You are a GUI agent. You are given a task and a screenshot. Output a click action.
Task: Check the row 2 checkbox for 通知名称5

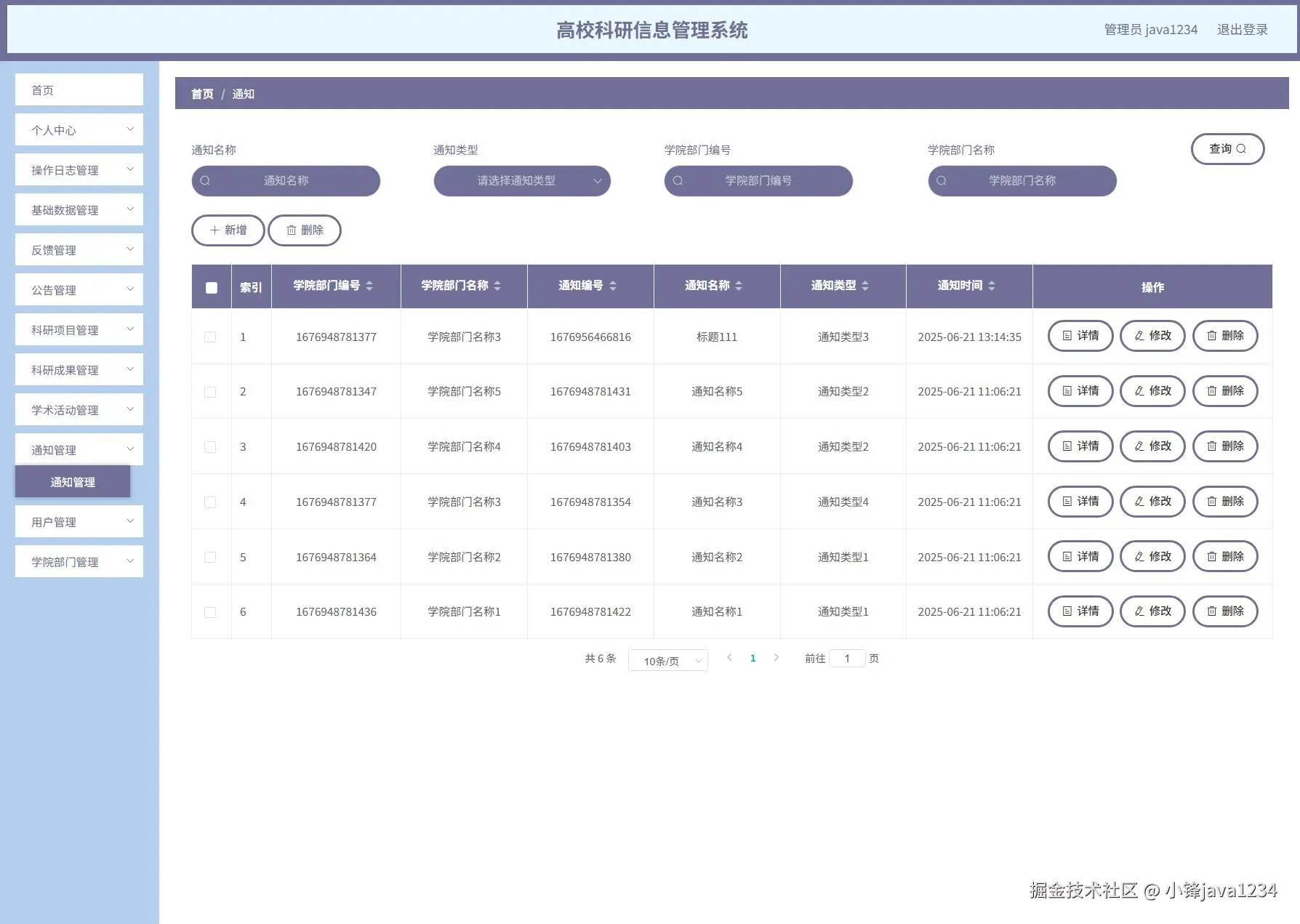tap(210, 392)
